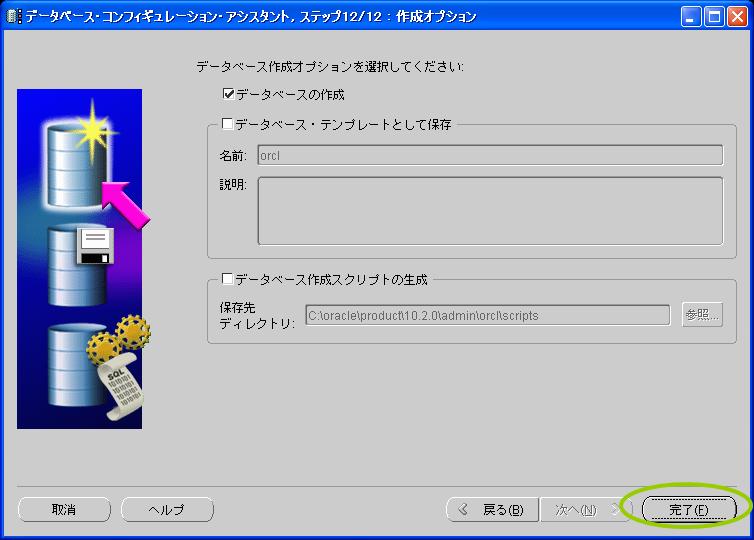The height and width of the screenshot is (540, 754).
Task: Click the 名前 field containing orcl
Action: click(x=490, y=155)
